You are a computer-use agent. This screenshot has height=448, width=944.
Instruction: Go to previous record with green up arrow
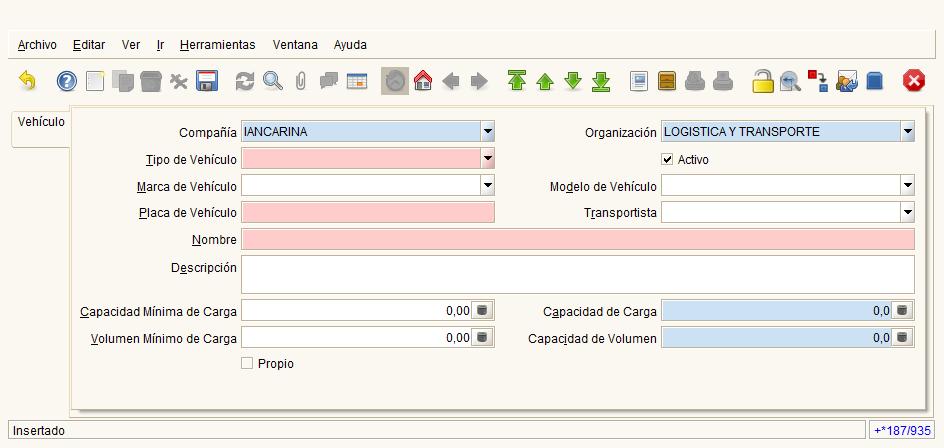(x=545, y=81)
